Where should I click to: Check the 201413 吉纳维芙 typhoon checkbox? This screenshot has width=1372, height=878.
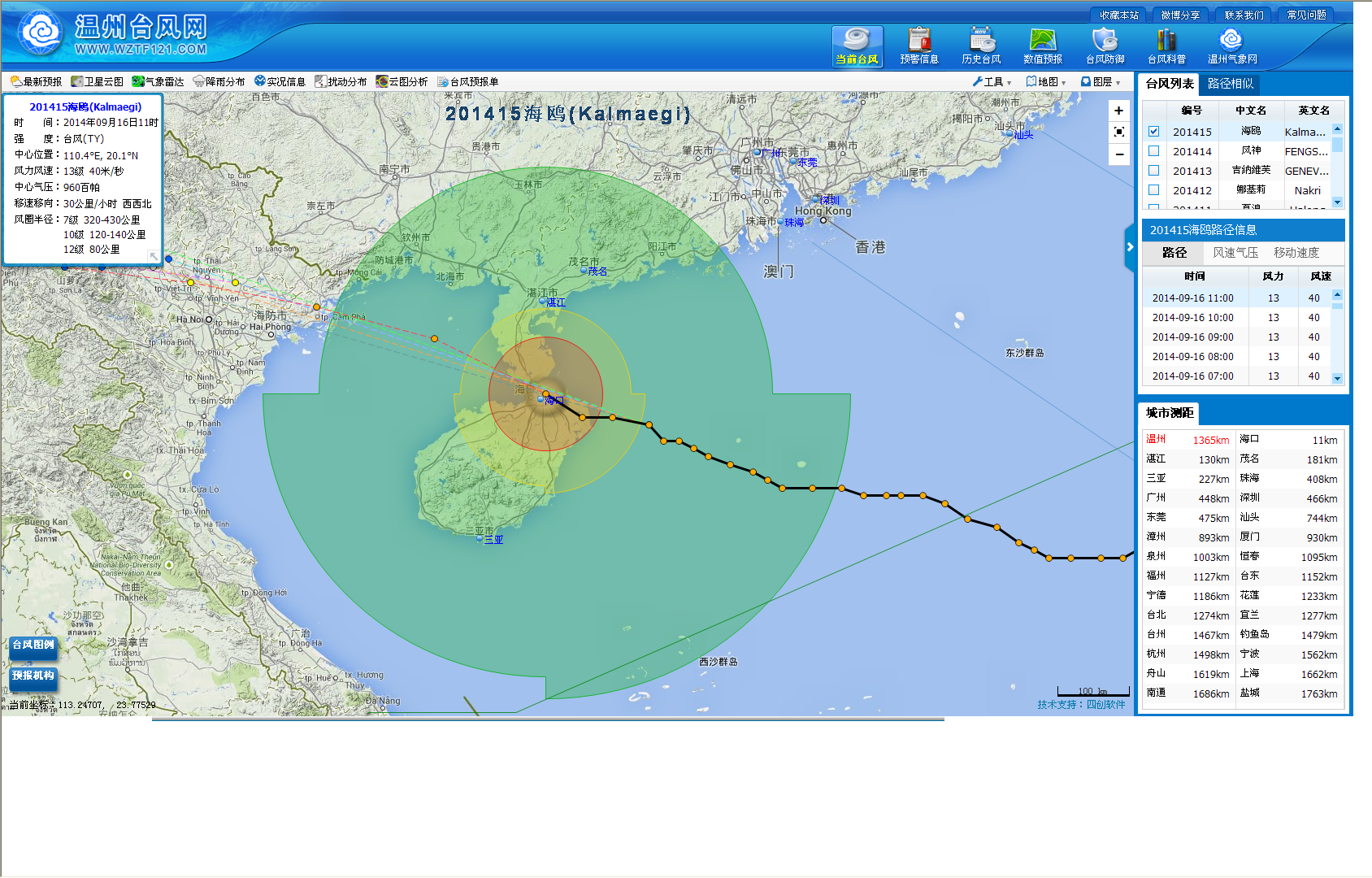(1153, 171)
